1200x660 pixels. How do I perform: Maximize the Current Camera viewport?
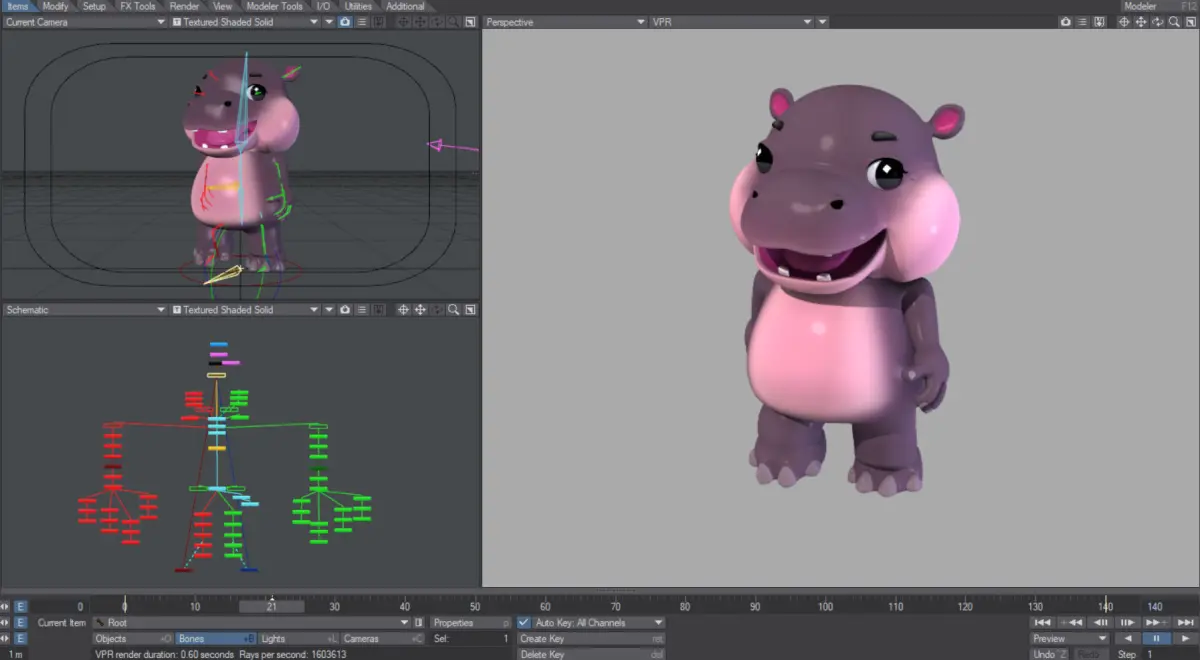[x=470, y=22]
